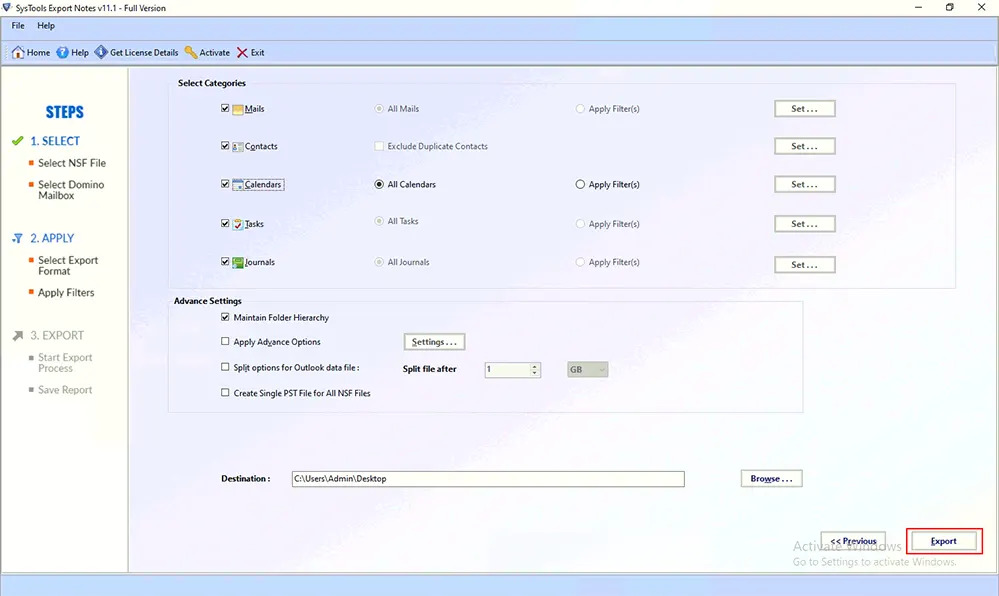Screen dimensions: 999x596
Task: Click the Select Domino Mailbox step
Action: (x=71, y=190)
